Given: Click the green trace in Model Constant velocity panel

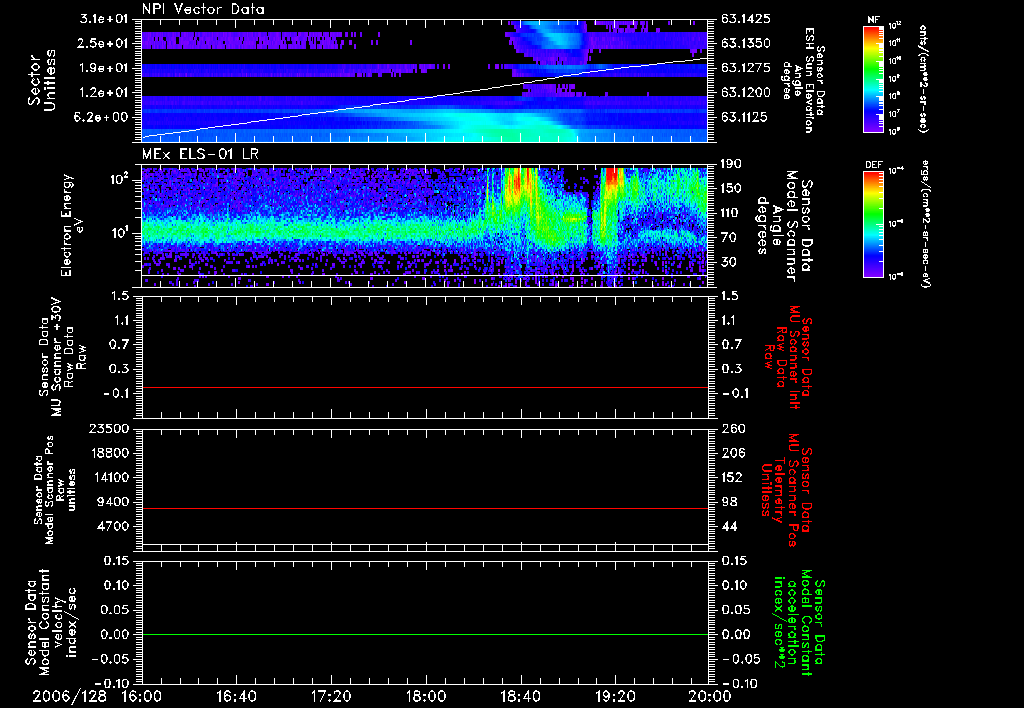Looking at the screenshot, I should (425, 634).
